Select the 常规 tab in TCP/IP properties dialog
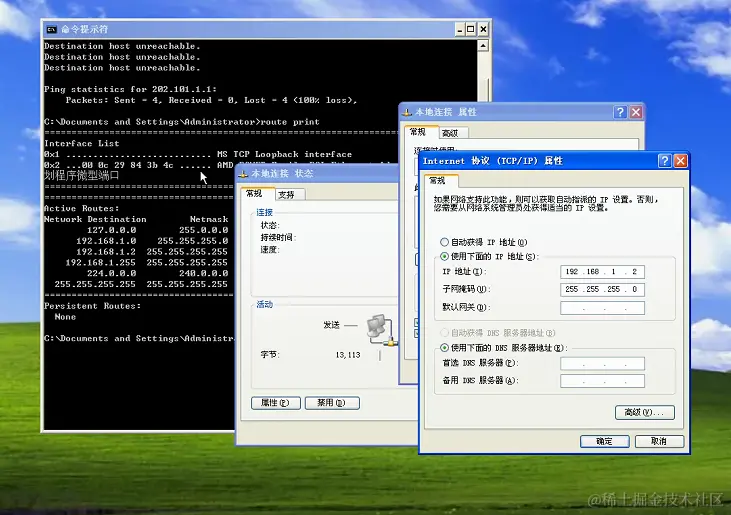 441,180
